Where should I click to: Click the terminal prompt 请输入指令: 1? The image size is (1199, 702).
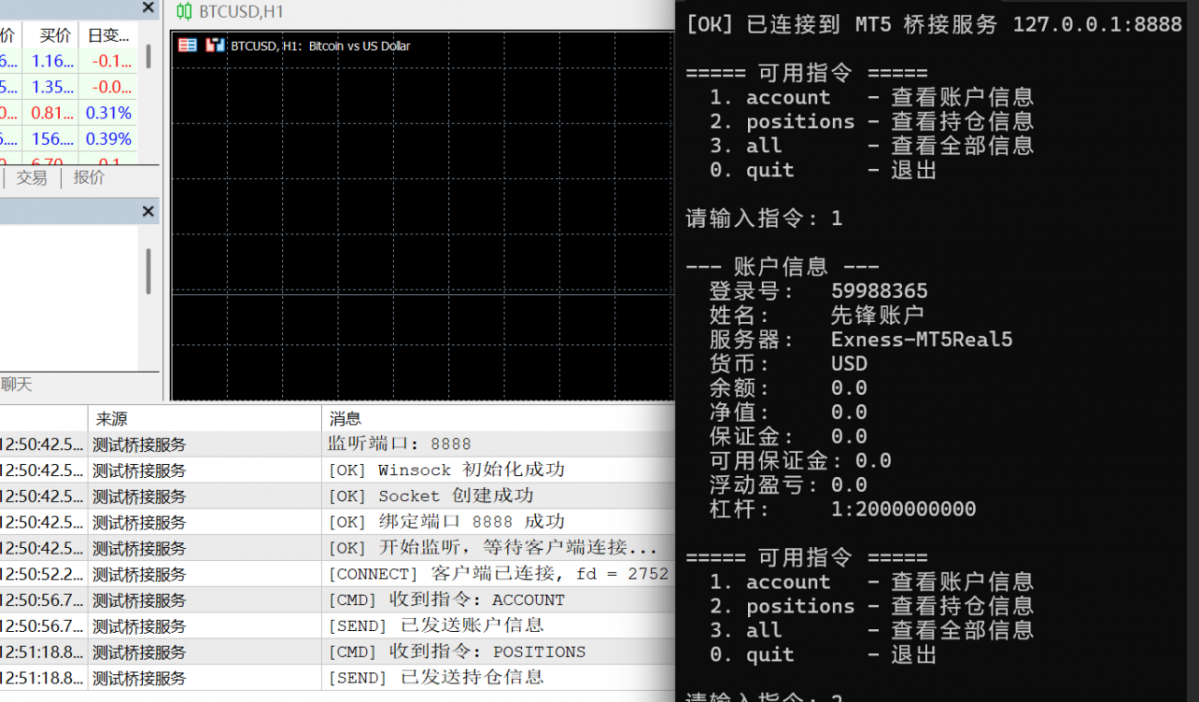[764, 219]
